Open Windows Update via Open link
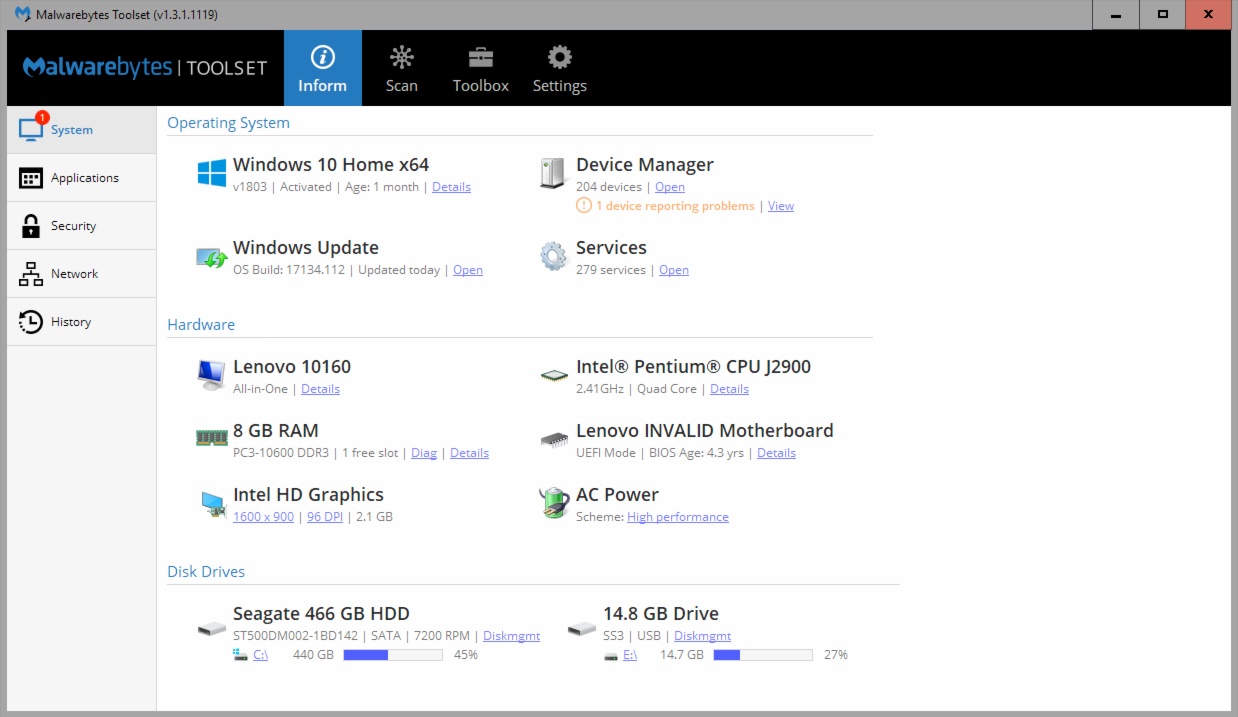 [x=468, y=270]
